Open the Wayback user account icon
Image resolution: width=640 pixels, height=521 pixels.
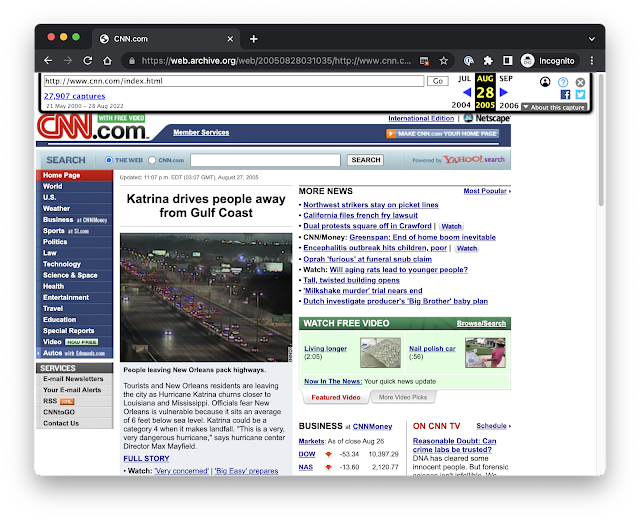pyautogui.click(x=545, y=82)
